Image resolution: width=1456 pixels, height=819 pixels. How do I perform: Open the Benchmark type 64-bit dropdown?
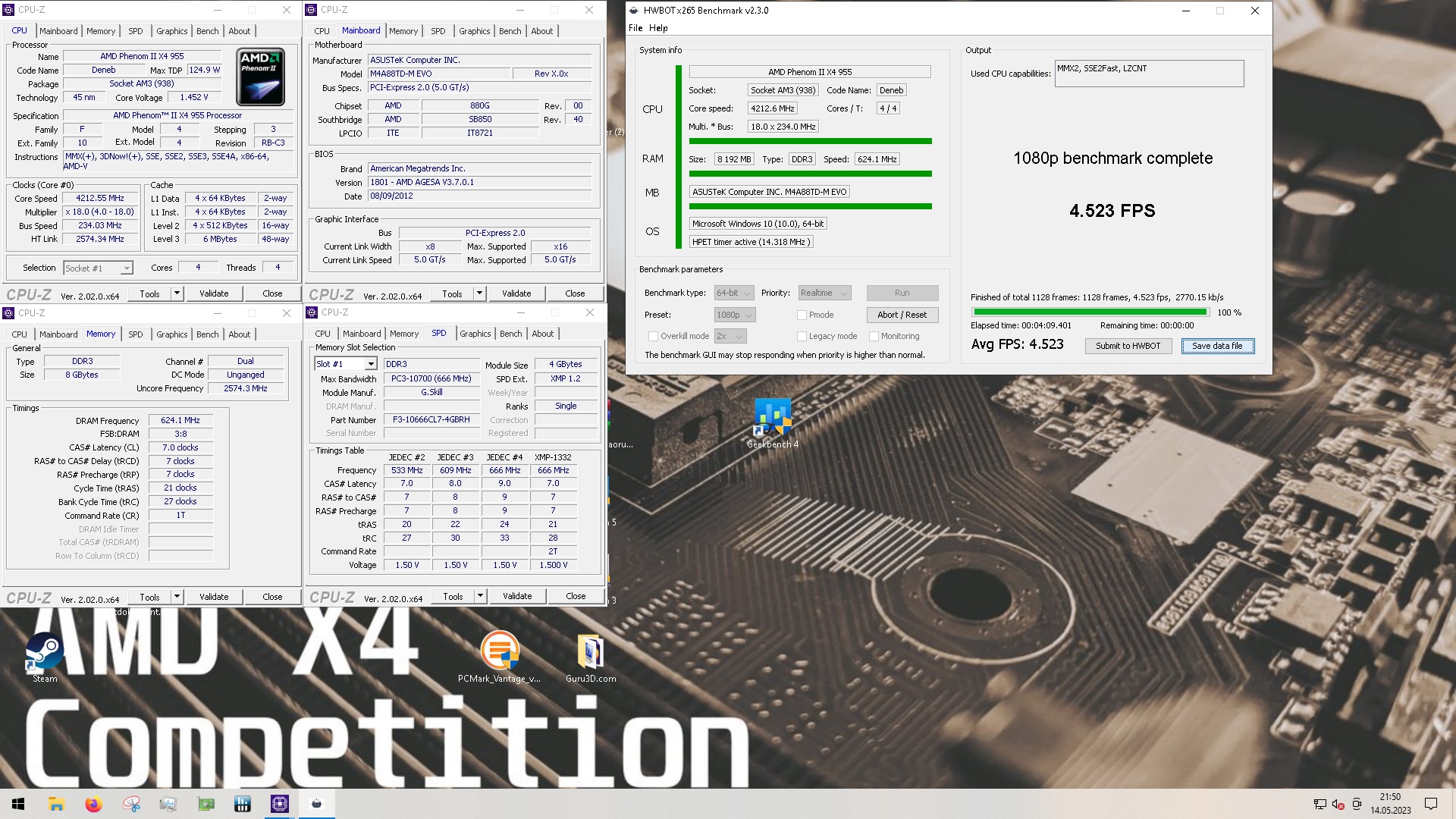(x=733, y=293)
